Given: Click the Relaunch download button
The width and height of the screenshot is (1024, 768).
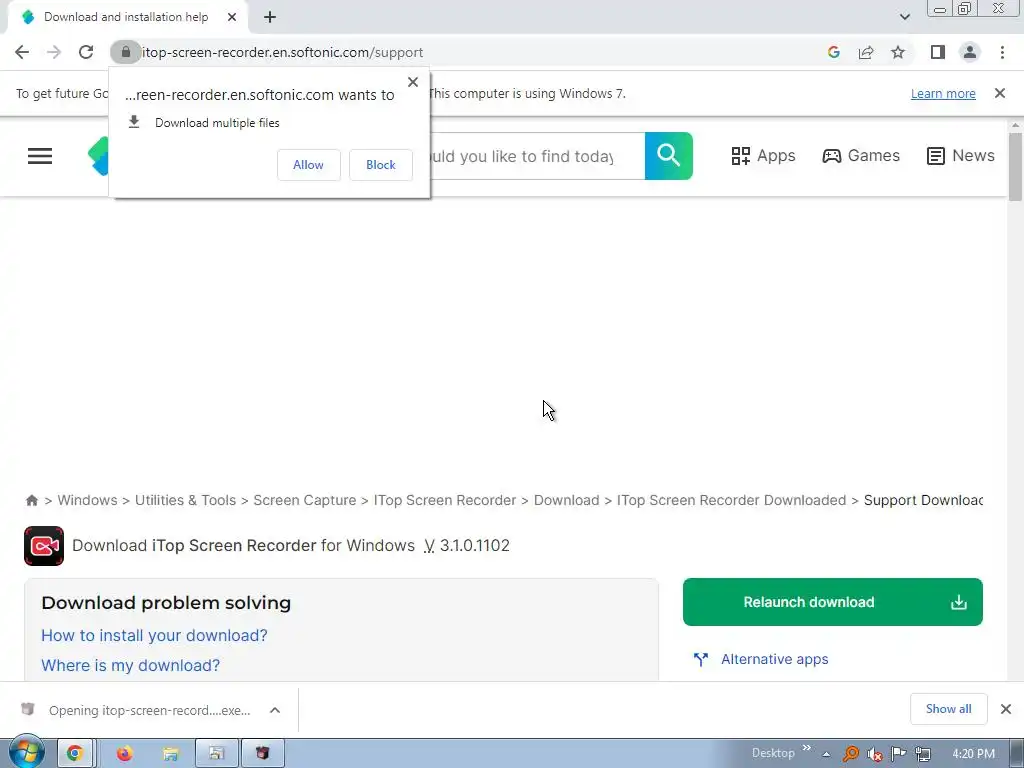Looking at the screenshot, I should (833, 602).
